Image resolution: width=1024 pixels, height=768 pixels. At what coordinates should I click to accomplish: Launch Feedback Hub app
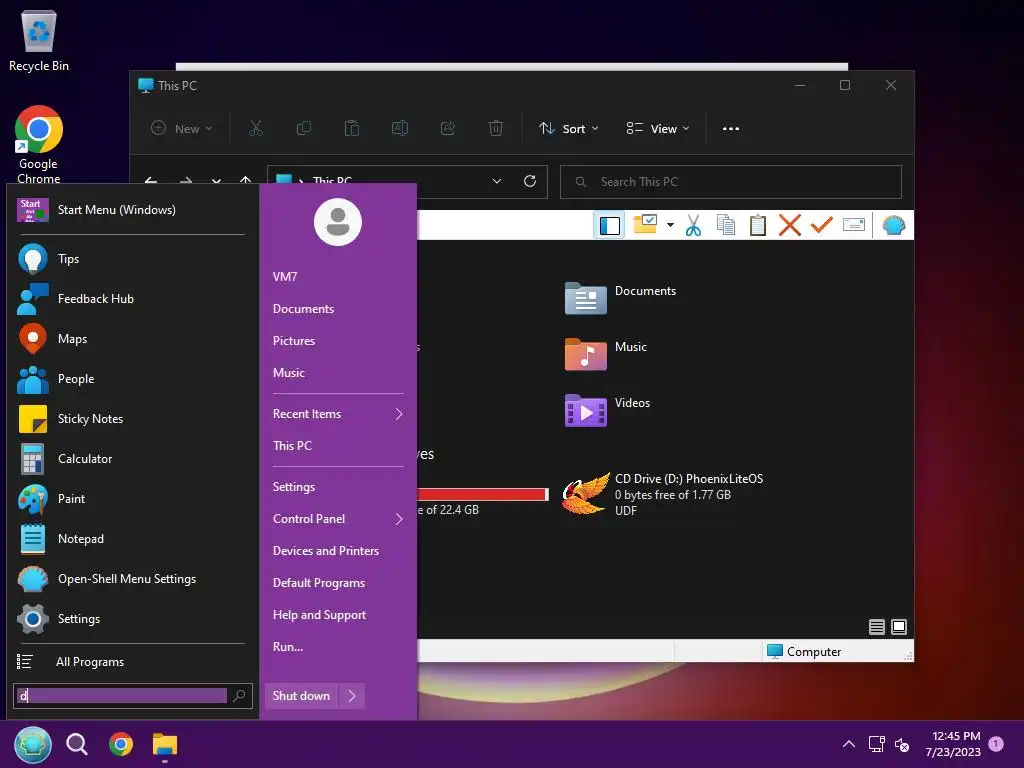131,298
